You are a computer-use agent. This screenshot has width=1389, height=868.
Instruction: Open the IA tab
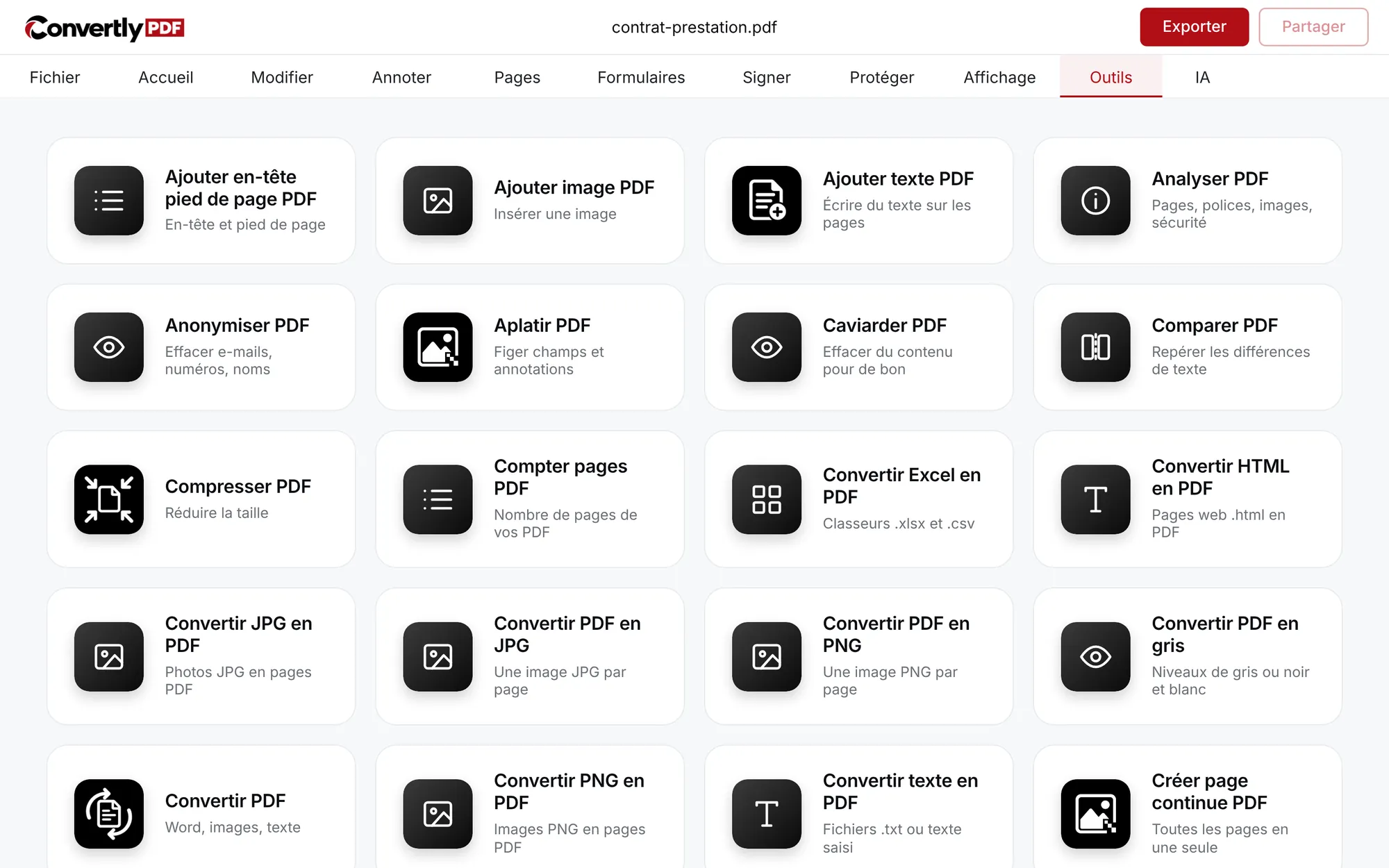pyautogui.click(x=1203, y=77)
